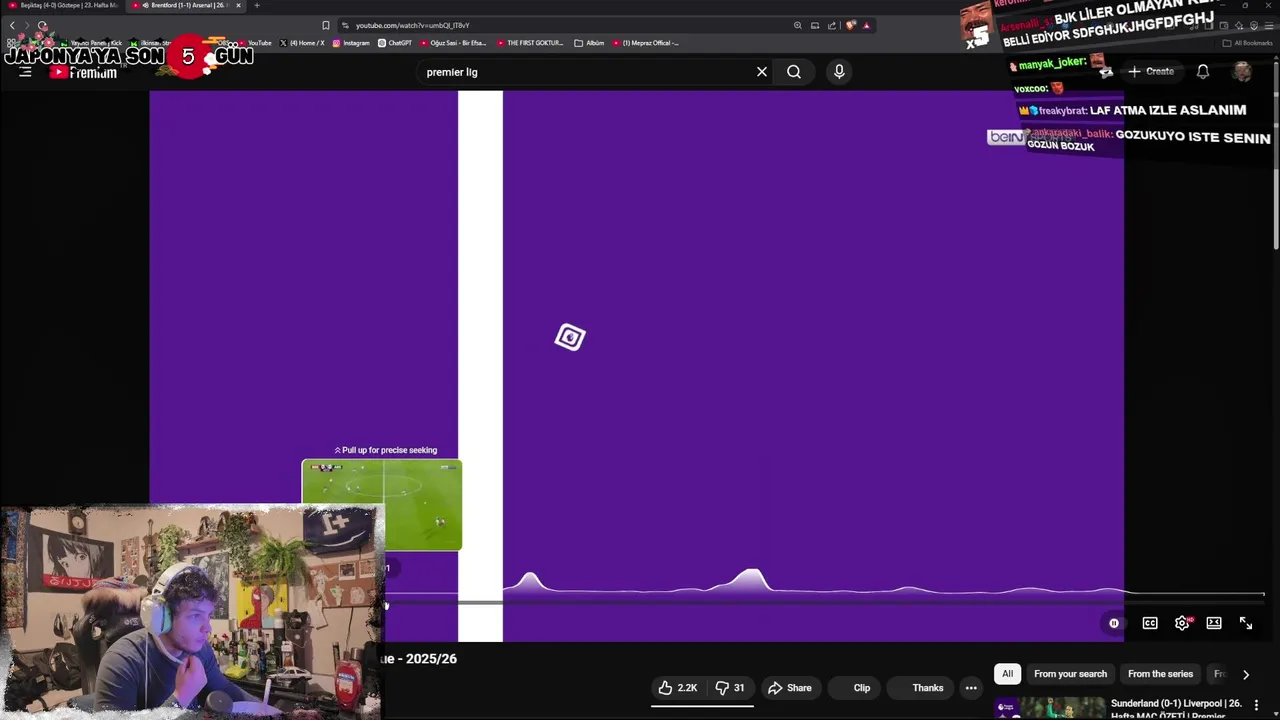Open the YouTube hamburger guide menu
Screen dimensions: 1280x720
(x=26, y=72)
